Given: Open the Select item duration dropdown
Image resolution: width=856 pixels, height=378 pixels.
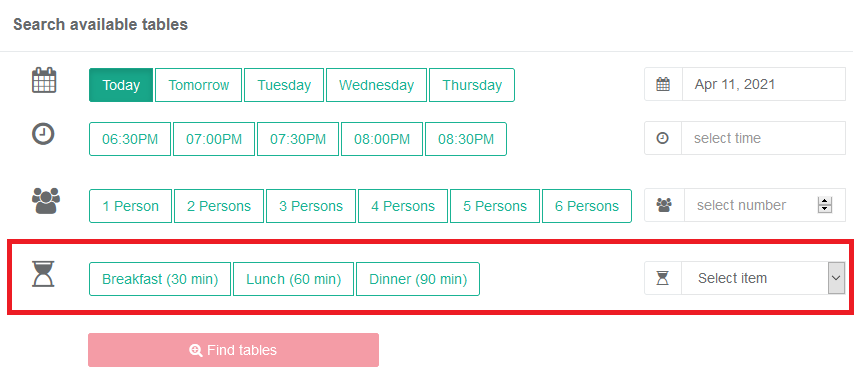Looking at the screenshot, I should pos(763,278).
